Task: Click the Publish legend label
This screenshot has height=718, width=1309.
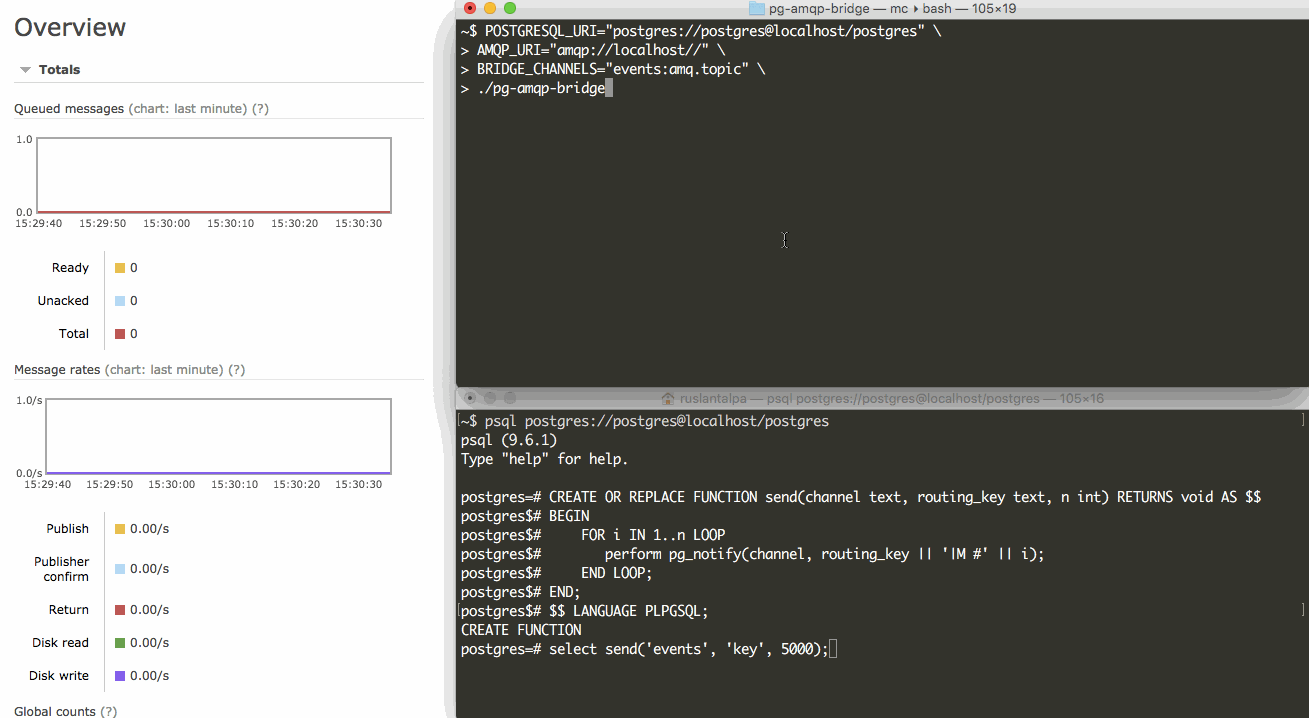Action: click(x=67, y=529)
